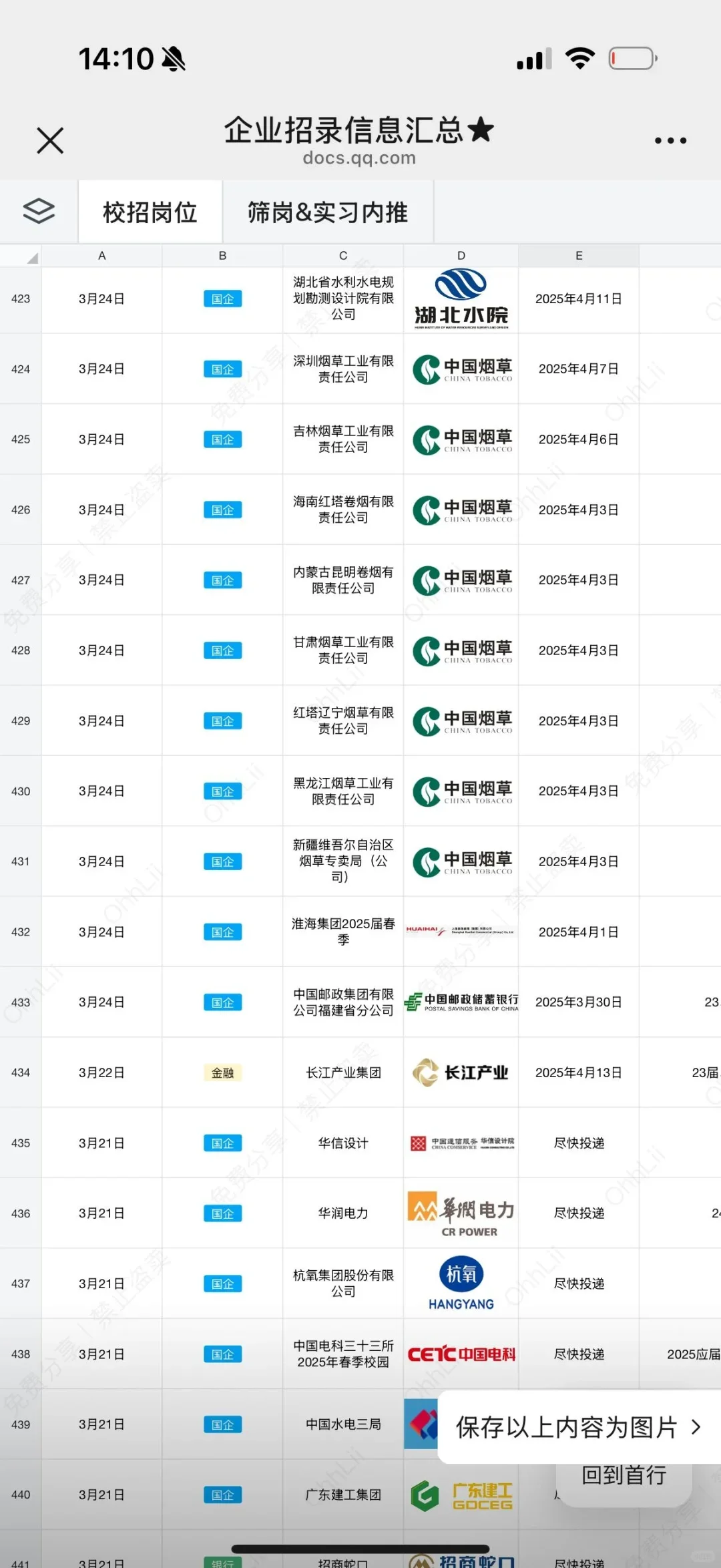Select cell 中国电科三十三所2025年春季校园
Screen dimensions: 721x1568
click(343, 1354)
